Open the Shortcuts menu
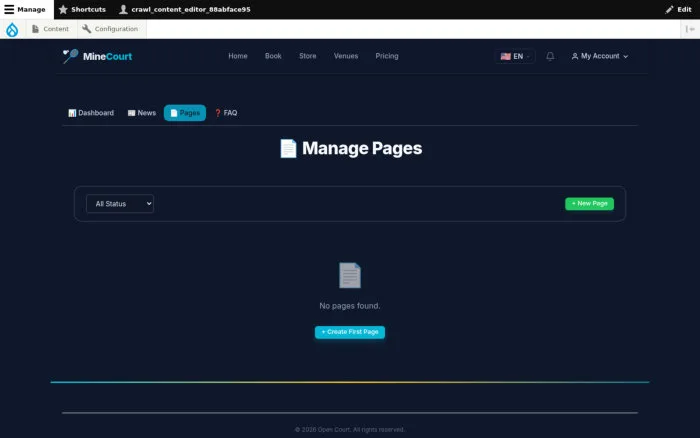The height and width of the screenshot is (438, 700). pos(83,9)
